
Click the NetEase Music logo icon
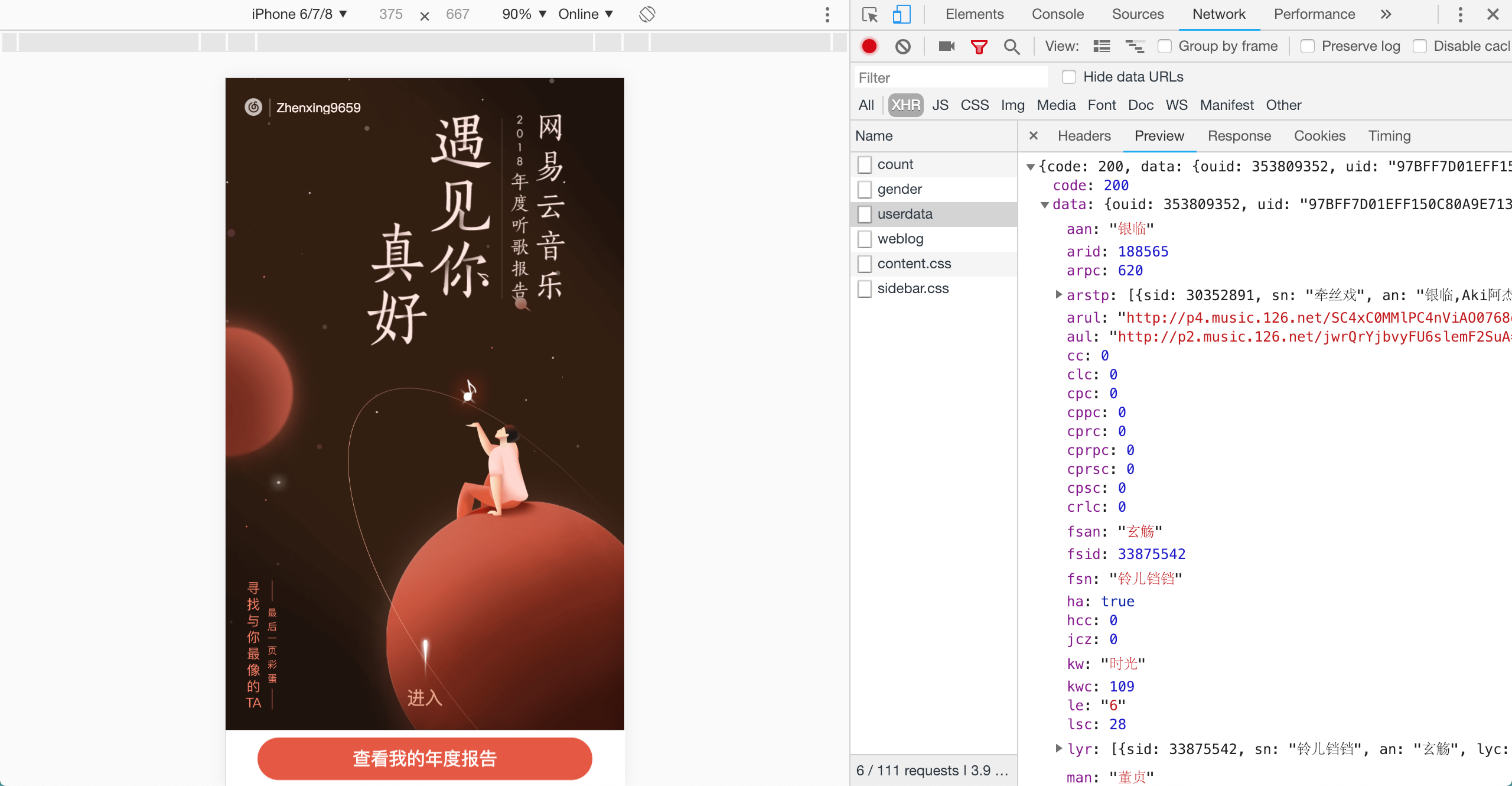coord(253,107)
